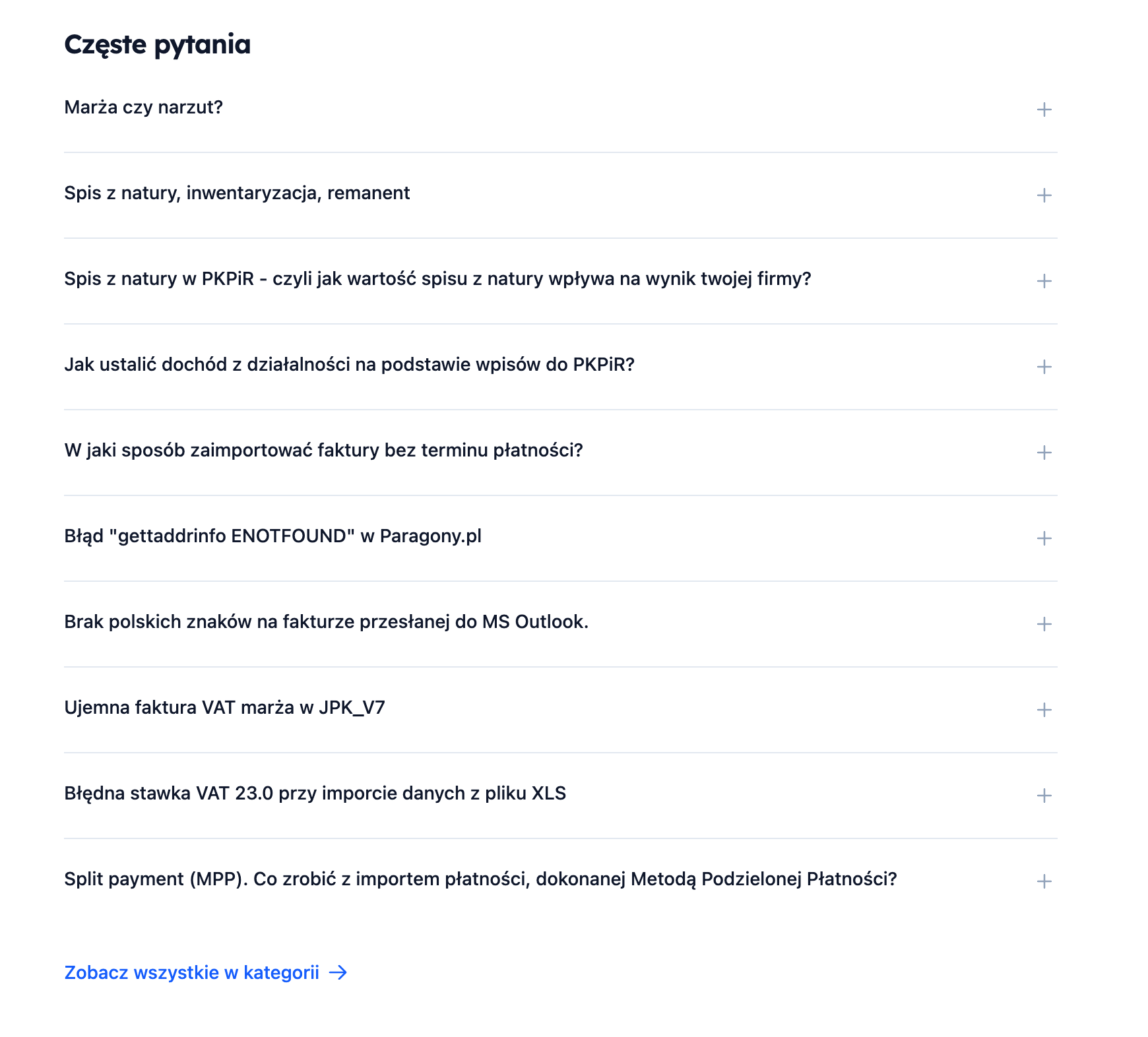Click the arrow icon beside "Zobacz wszystkie w kategorii"

[339, 972]
